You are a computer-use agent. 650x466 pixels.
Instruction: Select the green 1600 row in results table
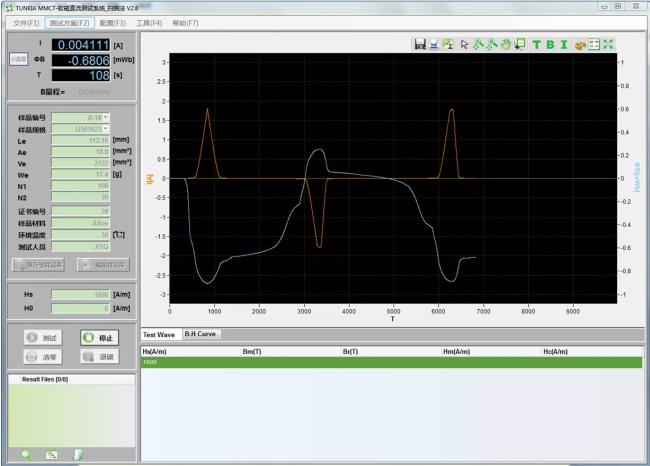click(x=390, y=362)
